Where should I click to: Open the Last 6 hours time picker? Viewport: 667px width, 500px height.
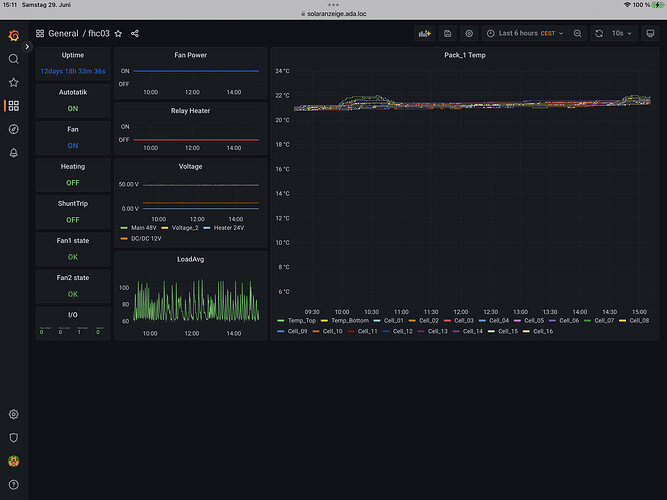point(525,33)
